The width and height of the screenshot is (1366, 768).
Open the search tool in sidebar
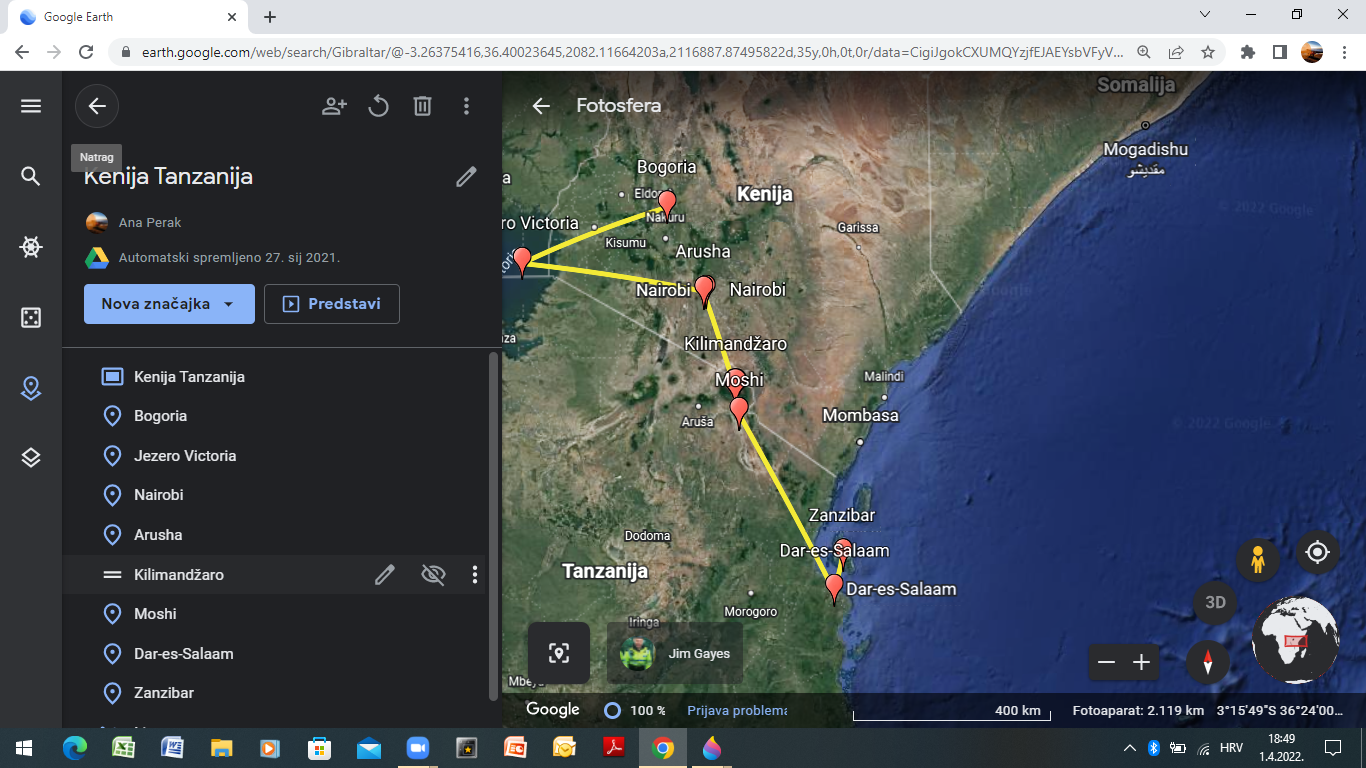31,176
